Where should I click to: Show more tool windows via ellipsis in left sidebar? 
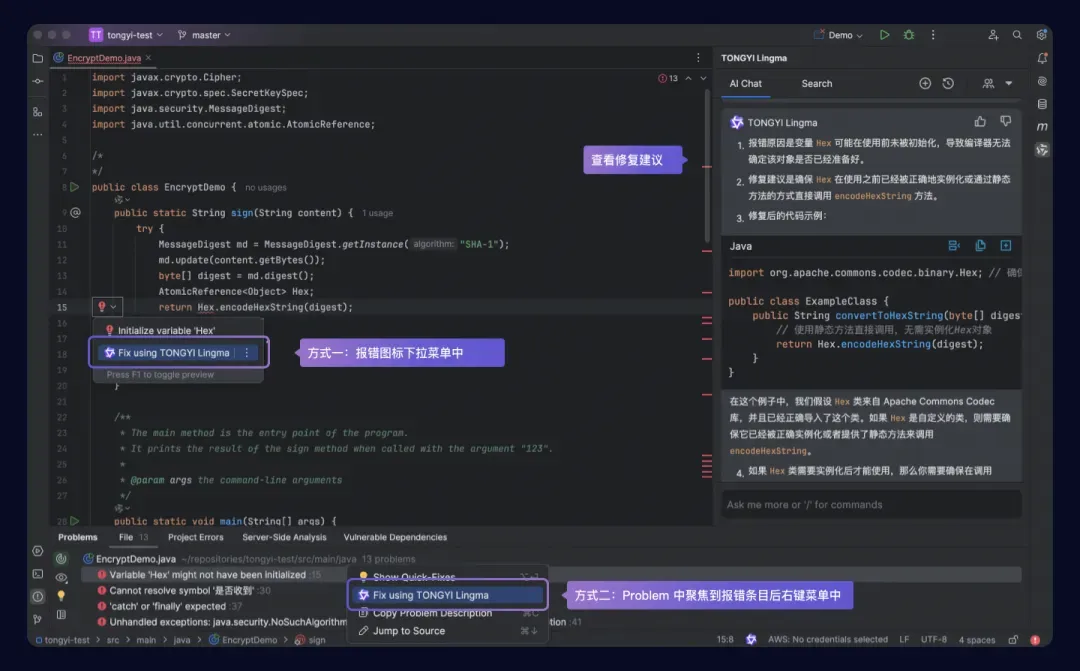[37, 134]
